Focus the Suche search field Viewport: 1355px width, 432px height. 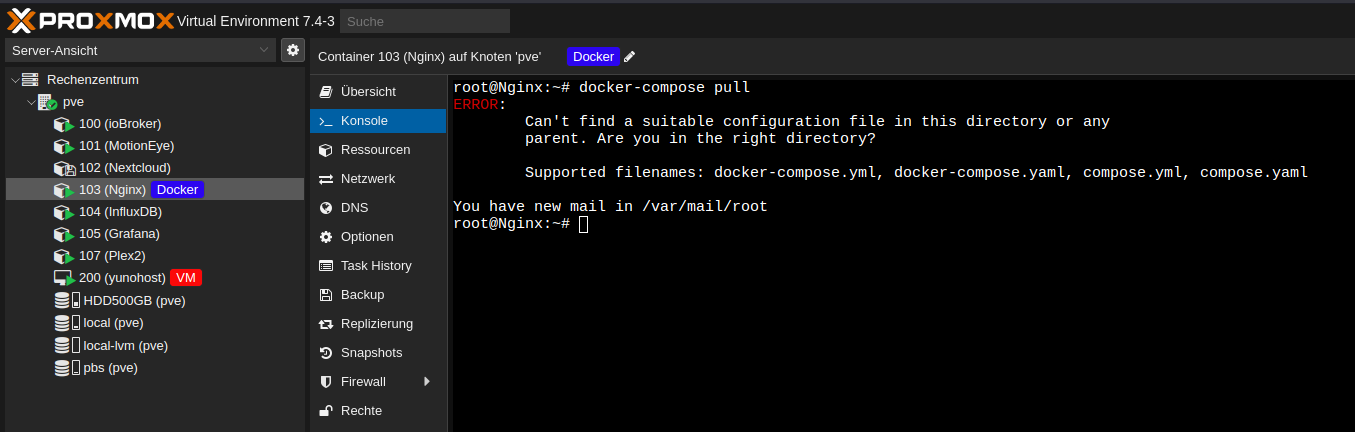(x=425, y=21)
